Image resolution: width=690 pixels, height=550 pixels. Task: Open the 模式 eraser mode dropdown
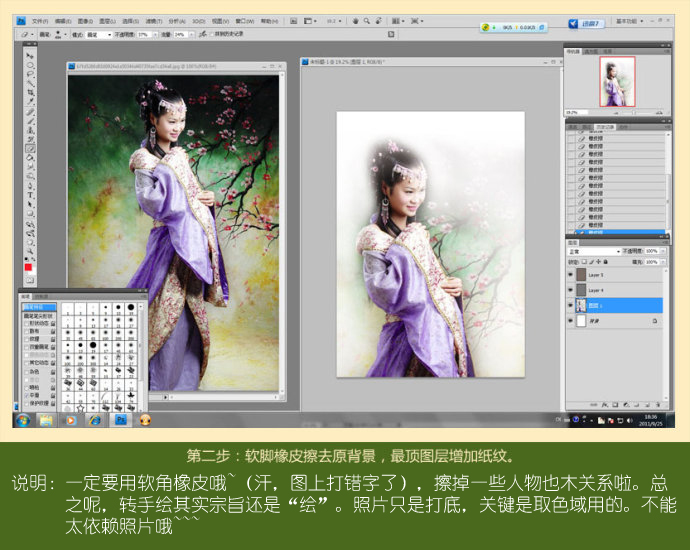click(99, 34)
